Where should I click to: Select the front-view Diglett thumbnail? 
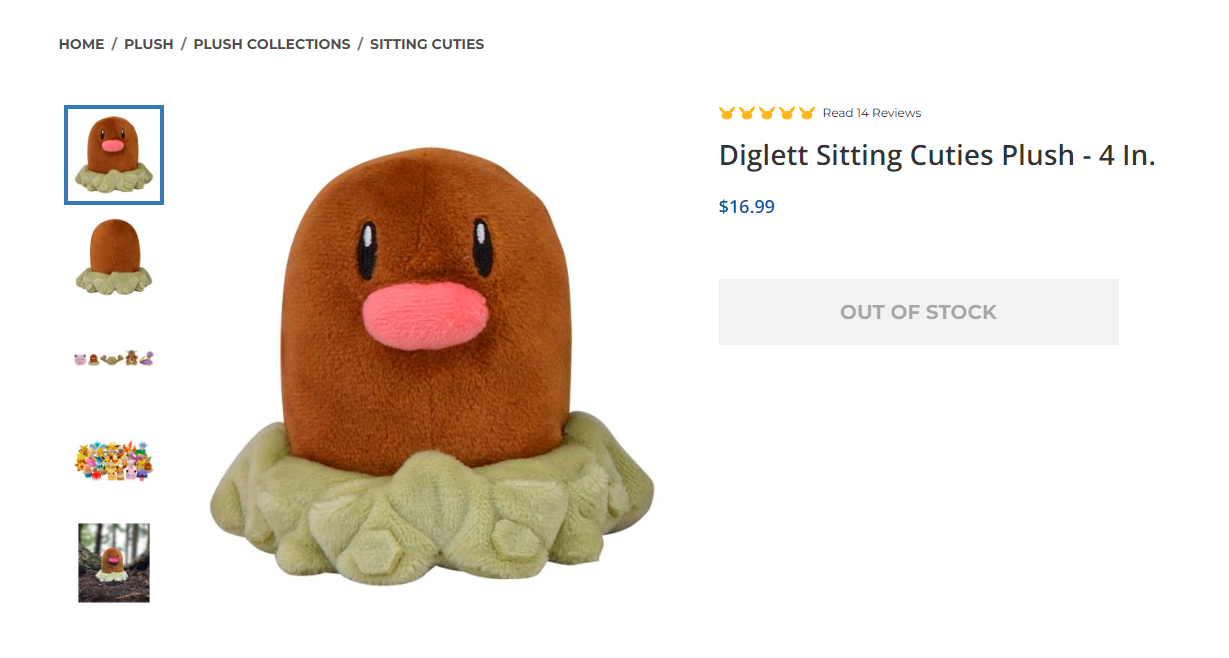[114, 155]
